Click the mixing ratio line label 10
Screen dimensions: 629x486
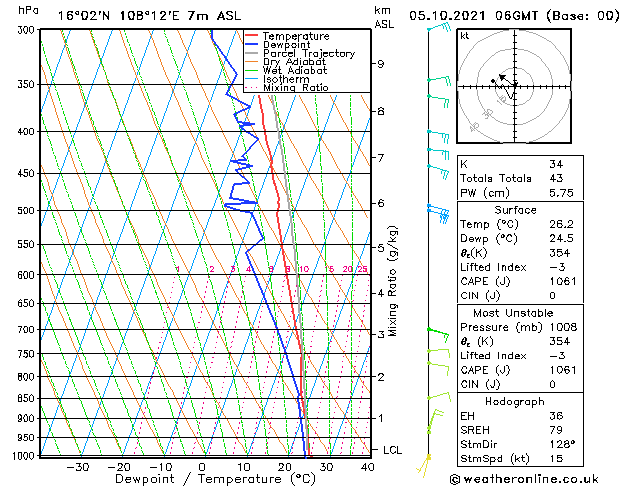[x=304, y=269]
